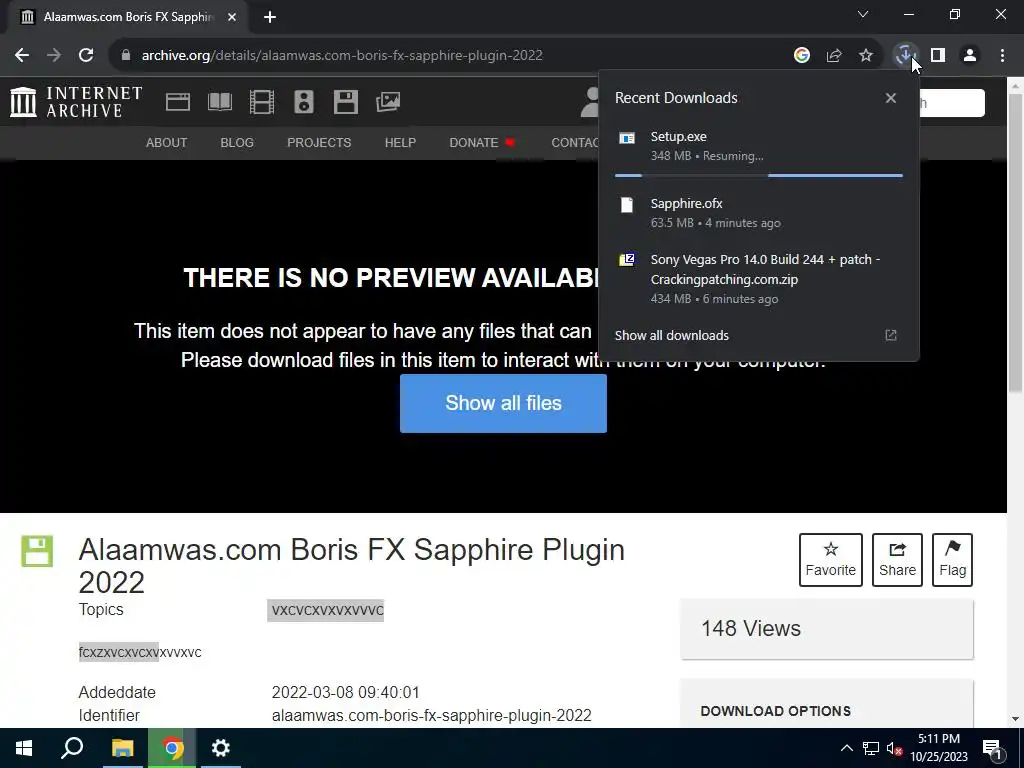The width and height of the screenshot is (1024, 768).
Task: Toggle the Chrome downloads icon
Action: [x=904, y=56]
